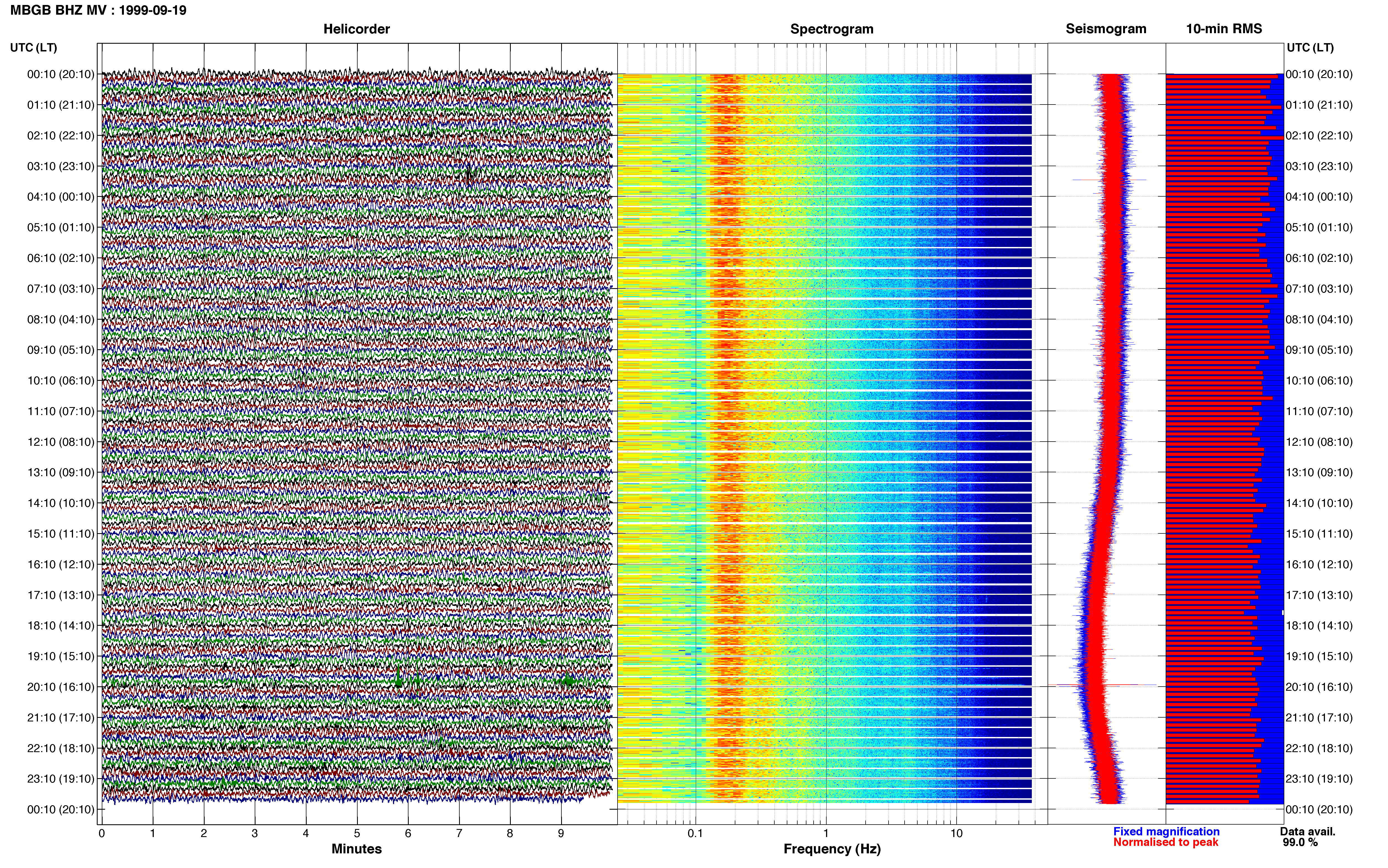Click right-side time label 18:10 (14:10)
Viewport: 1388px width, 868px height.
click(x=1319, y=626)
